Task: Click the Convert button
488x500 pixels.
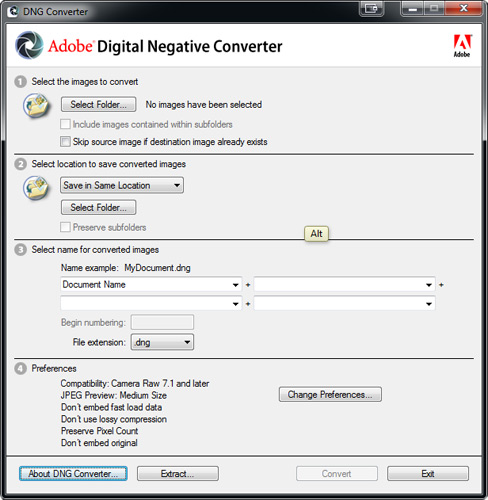Action: click(337, 474)
